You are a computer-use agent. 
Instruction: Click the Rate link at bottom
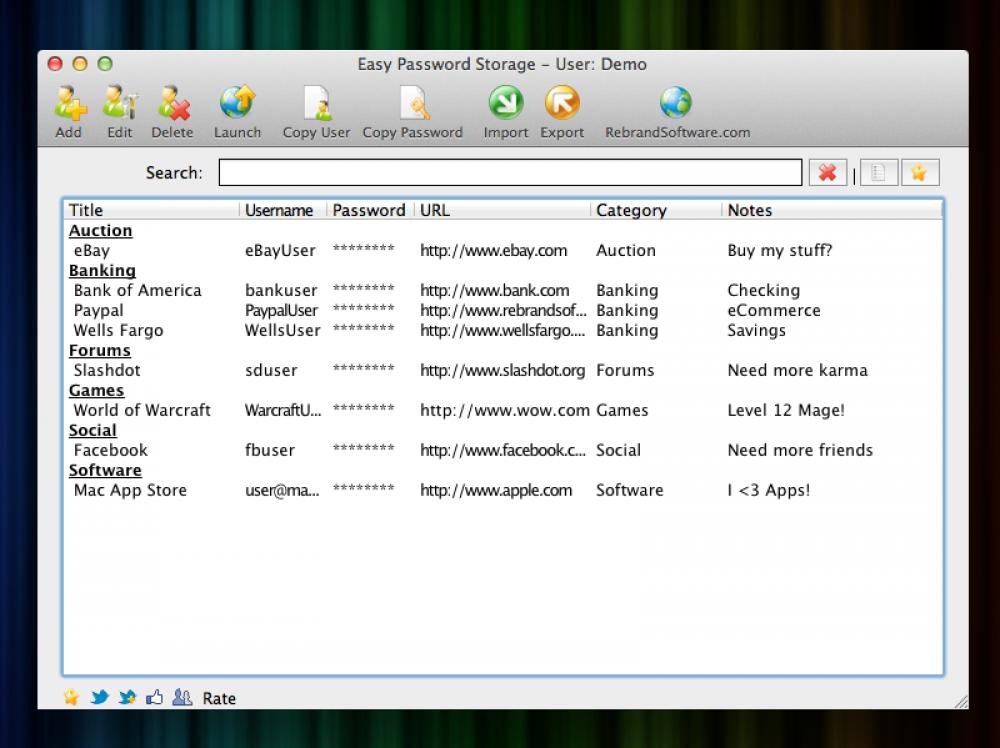click(x=219, y=697)
